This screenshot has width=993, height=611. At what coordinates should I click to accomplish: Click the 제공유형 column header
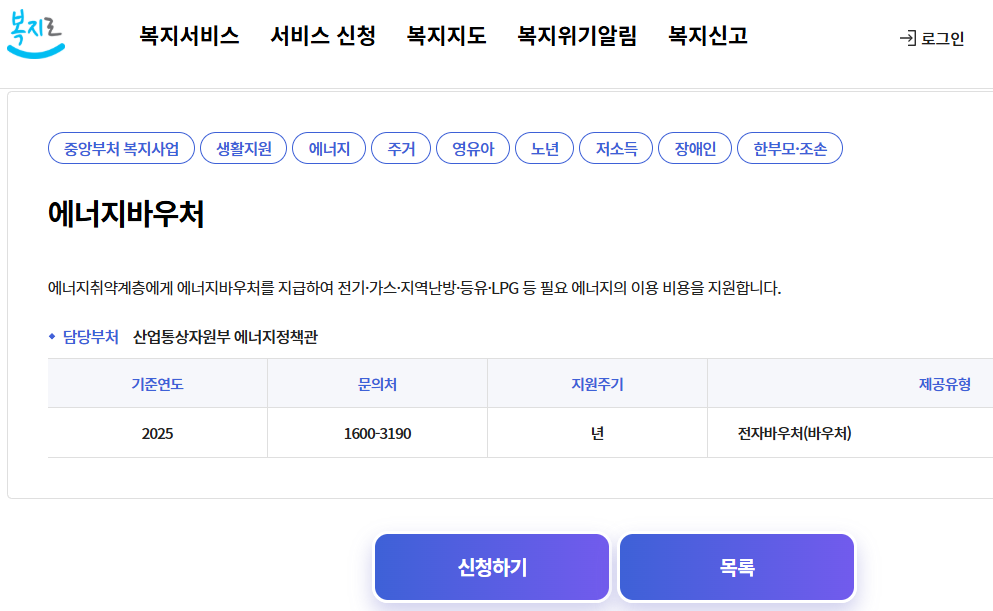pyautogui.click(x=945, y=384)
